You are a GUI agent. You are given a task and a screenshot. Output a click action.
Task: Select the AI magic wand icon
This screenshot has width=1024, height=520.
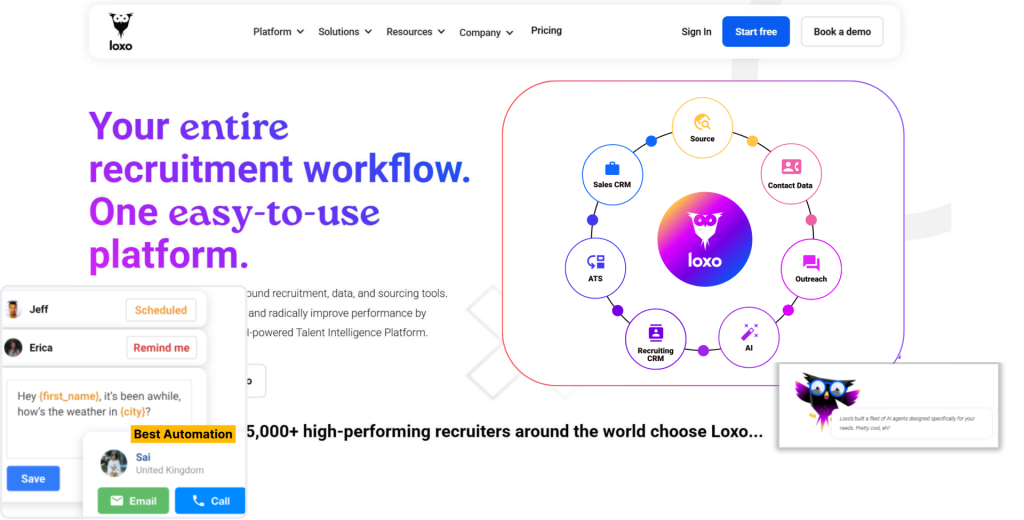click(x=749, y=332)
